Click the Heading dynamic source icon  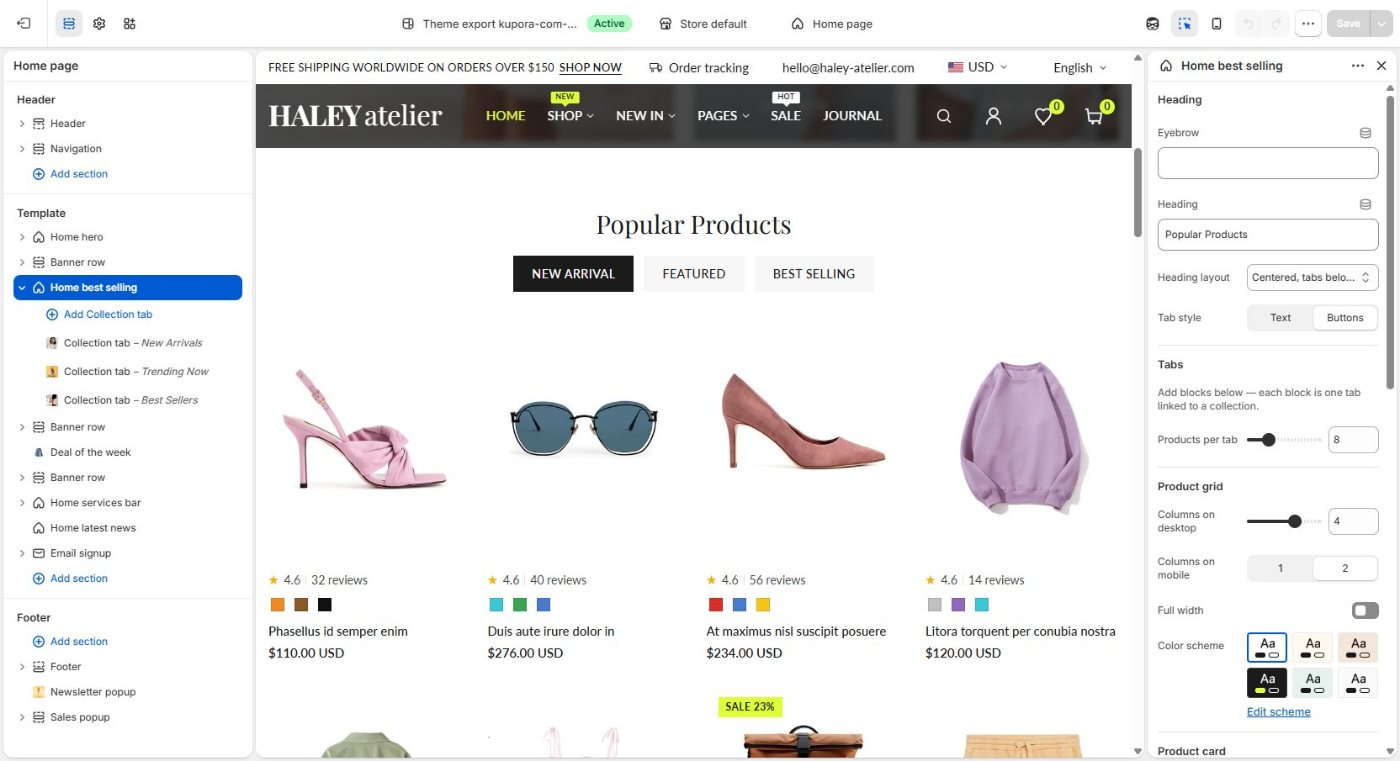1365,204
